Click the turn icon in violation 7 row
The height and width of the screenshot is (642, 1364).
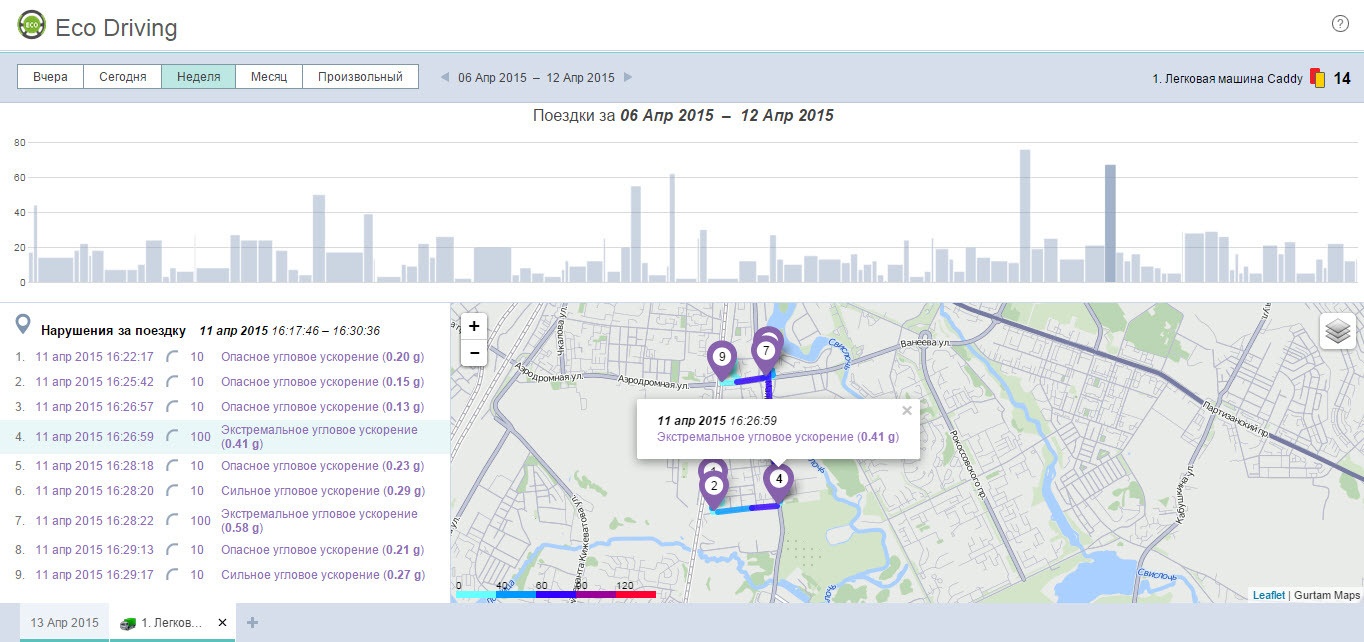[172, 520]
